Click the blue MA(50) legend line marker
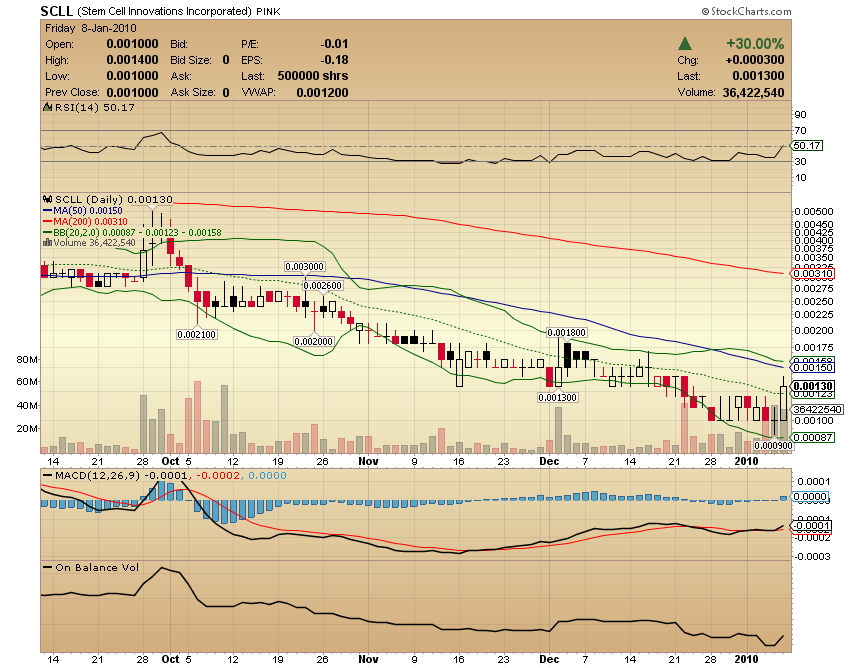Viewport: 850px width, 668px height. pyautogui.click(x=48, y=210)
